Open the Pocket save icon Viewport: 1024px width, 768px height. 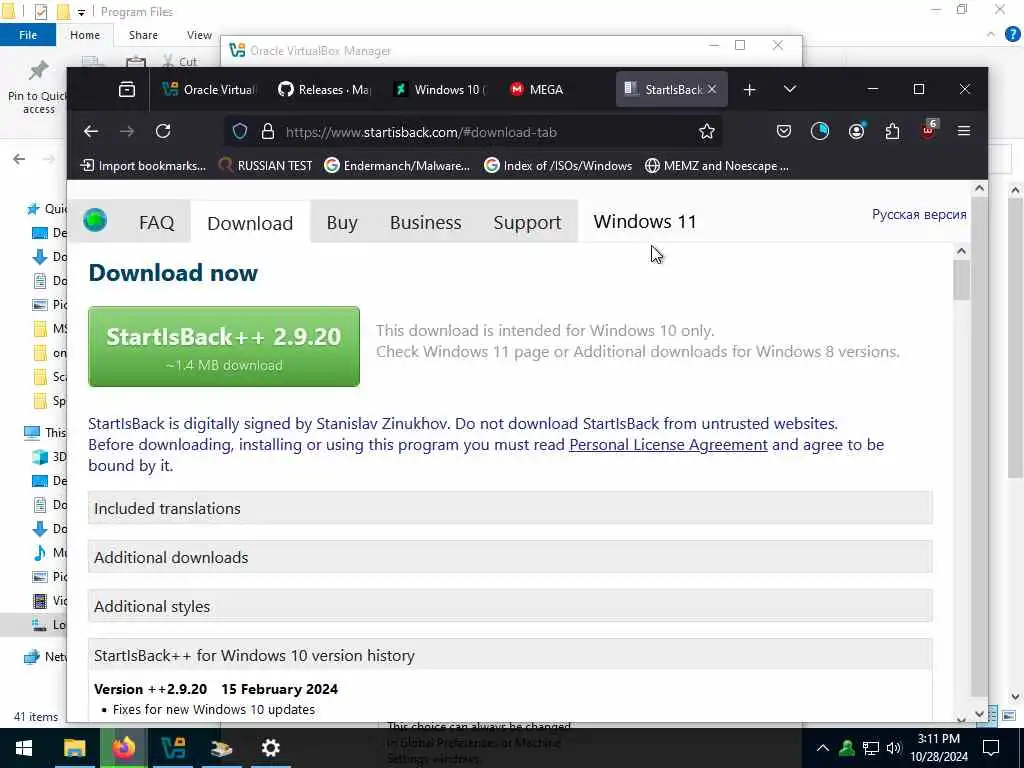784,131
